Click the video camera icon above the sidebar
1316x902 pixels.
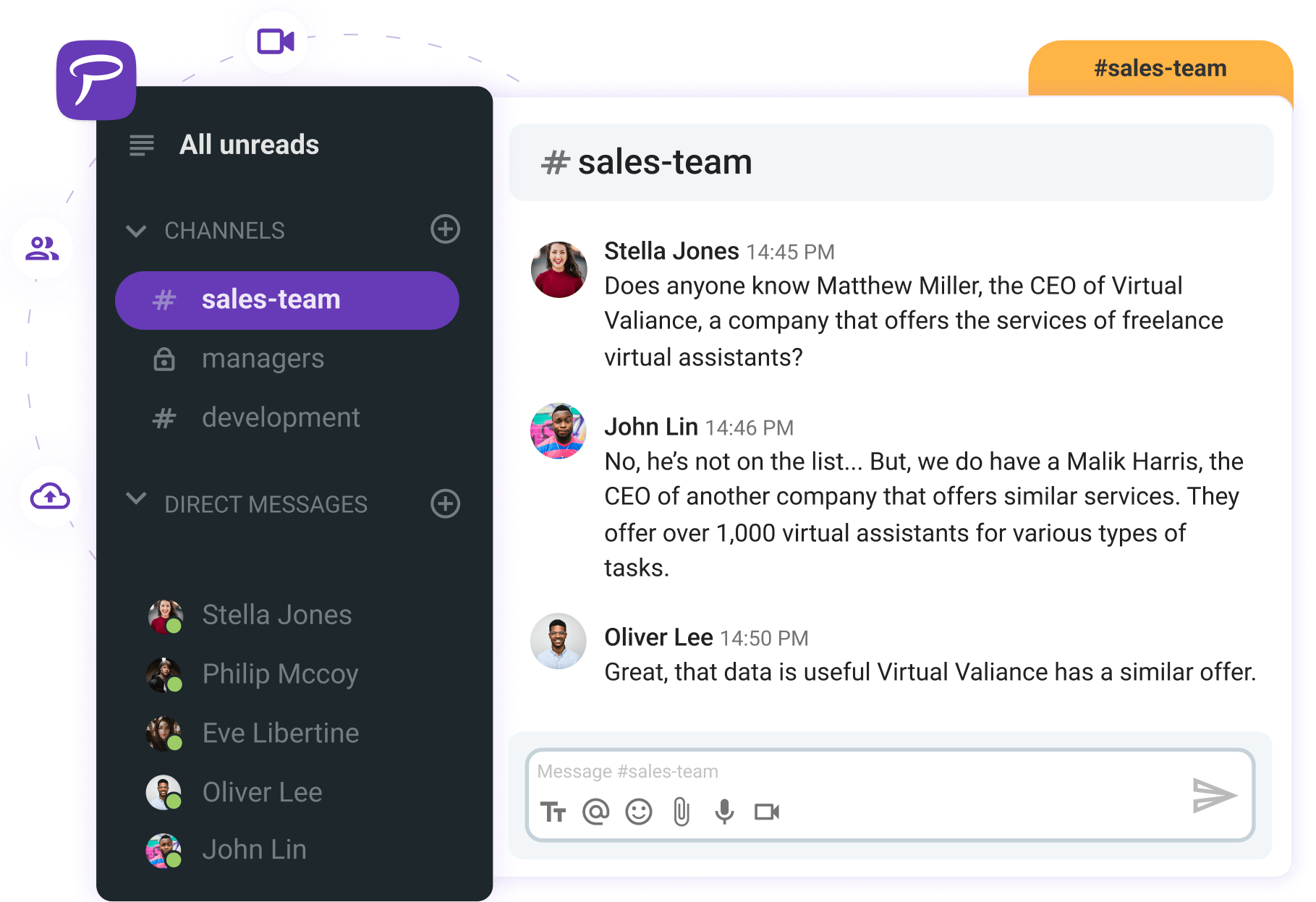click(x=275, y=41)
